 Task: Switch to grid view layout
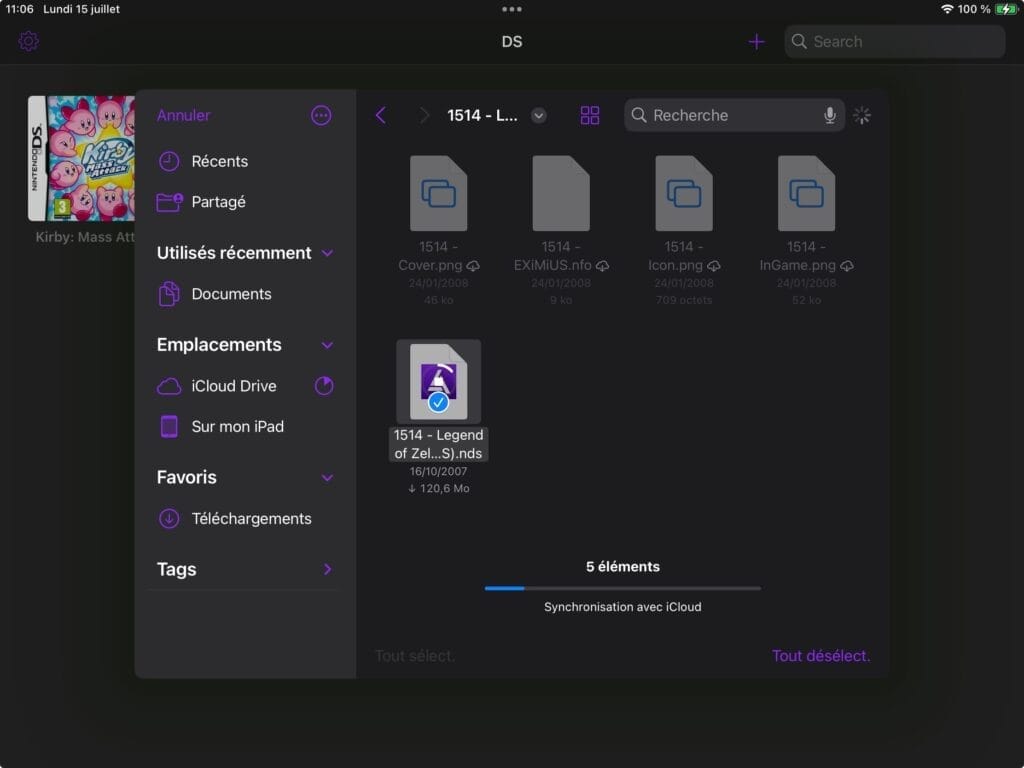pos(590,115)
